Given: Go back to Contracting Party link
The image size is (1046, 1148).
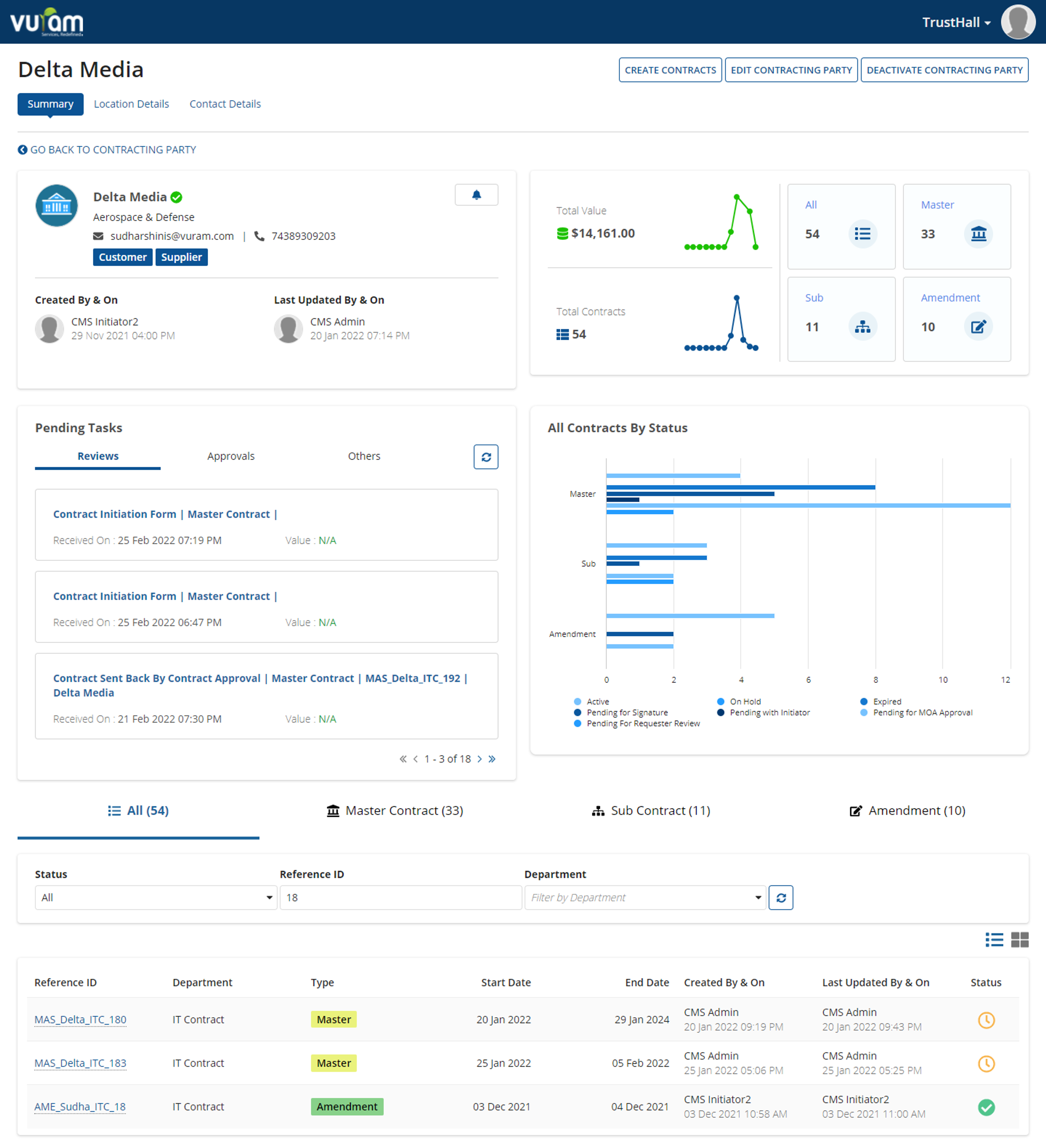Looking at the screenshot, I should click(x=107, y=150).
